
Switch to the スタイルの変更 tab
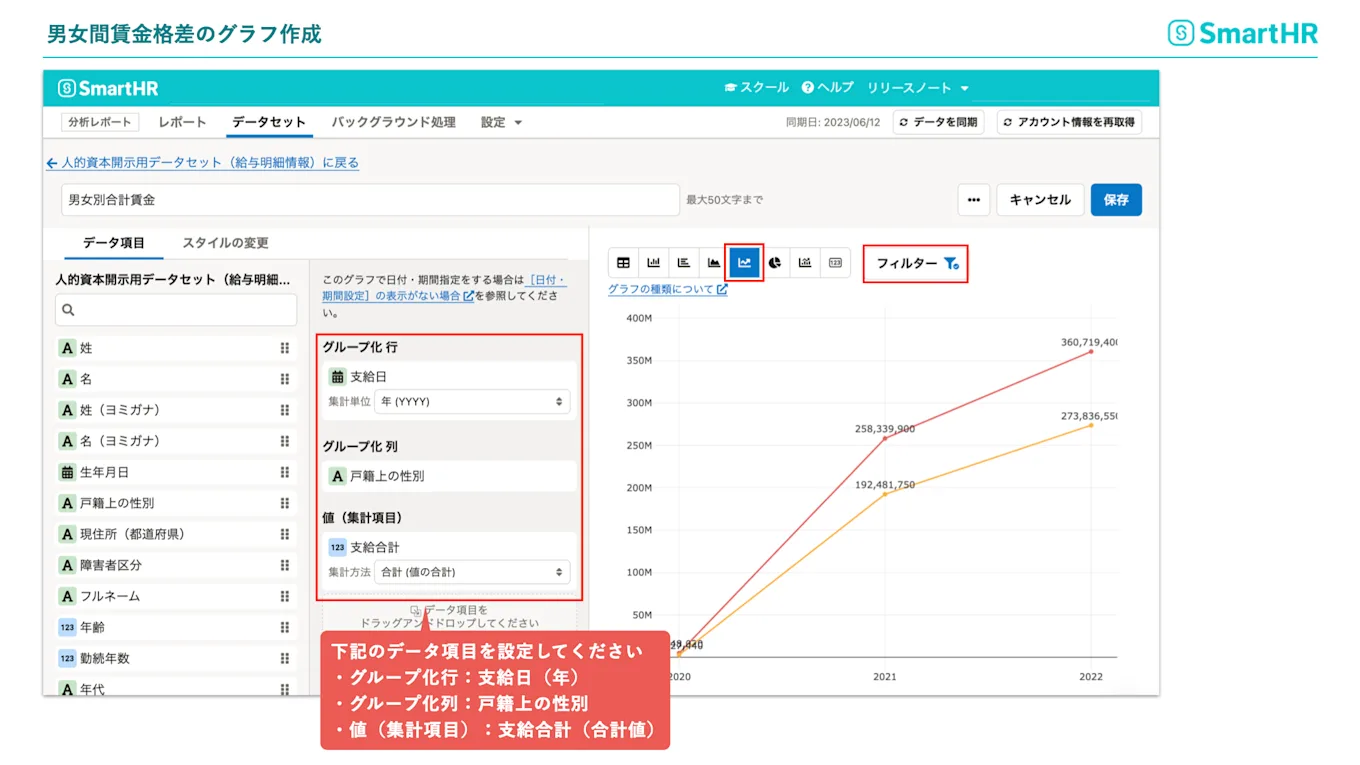tap(225, 243)
